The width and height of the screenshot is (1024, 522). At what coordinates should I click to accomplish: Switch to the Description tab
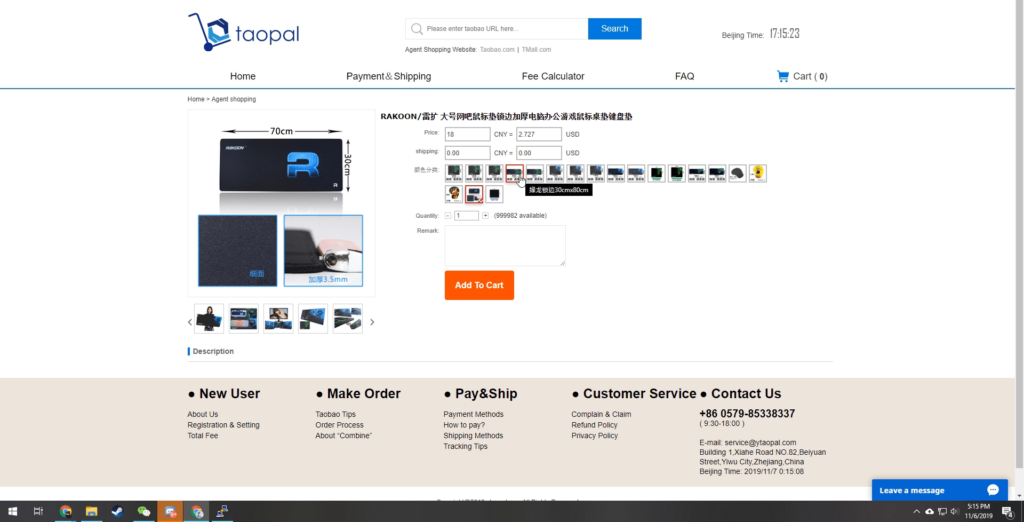point(213,351)
